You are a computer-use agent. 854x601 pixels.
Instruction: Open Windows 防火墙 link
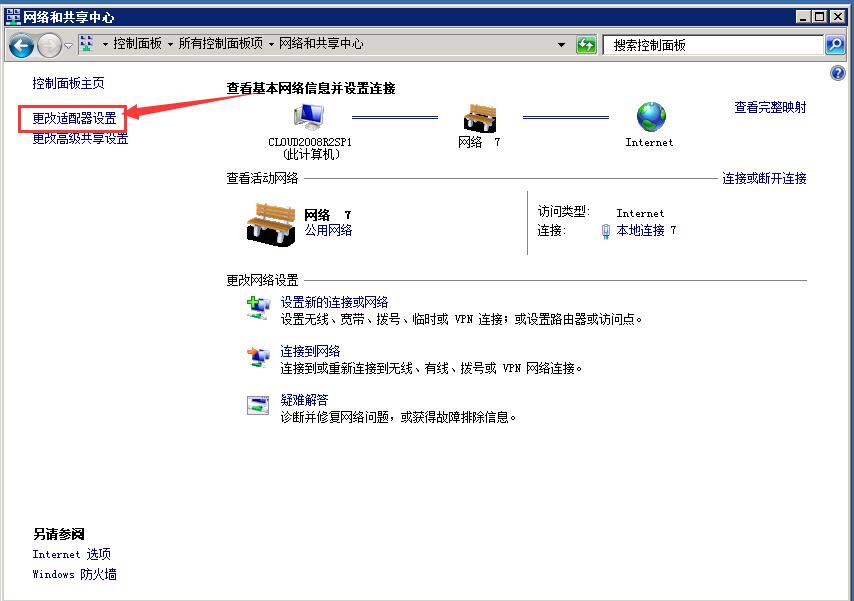(x=74, y=574)
